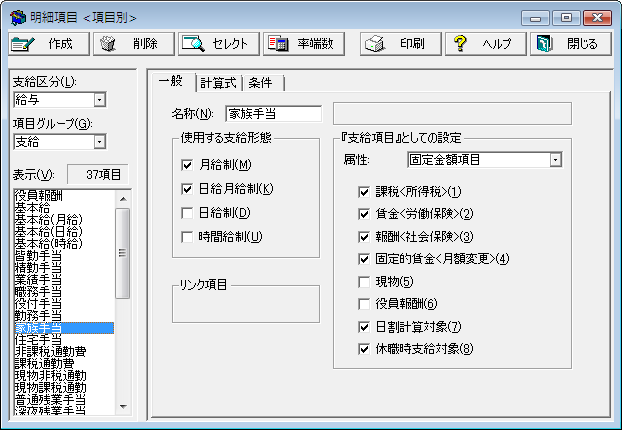The width and height of the screenshot is (622, 430).
Task: Open the 支給区分 dropdown
Action: point(99,100)
